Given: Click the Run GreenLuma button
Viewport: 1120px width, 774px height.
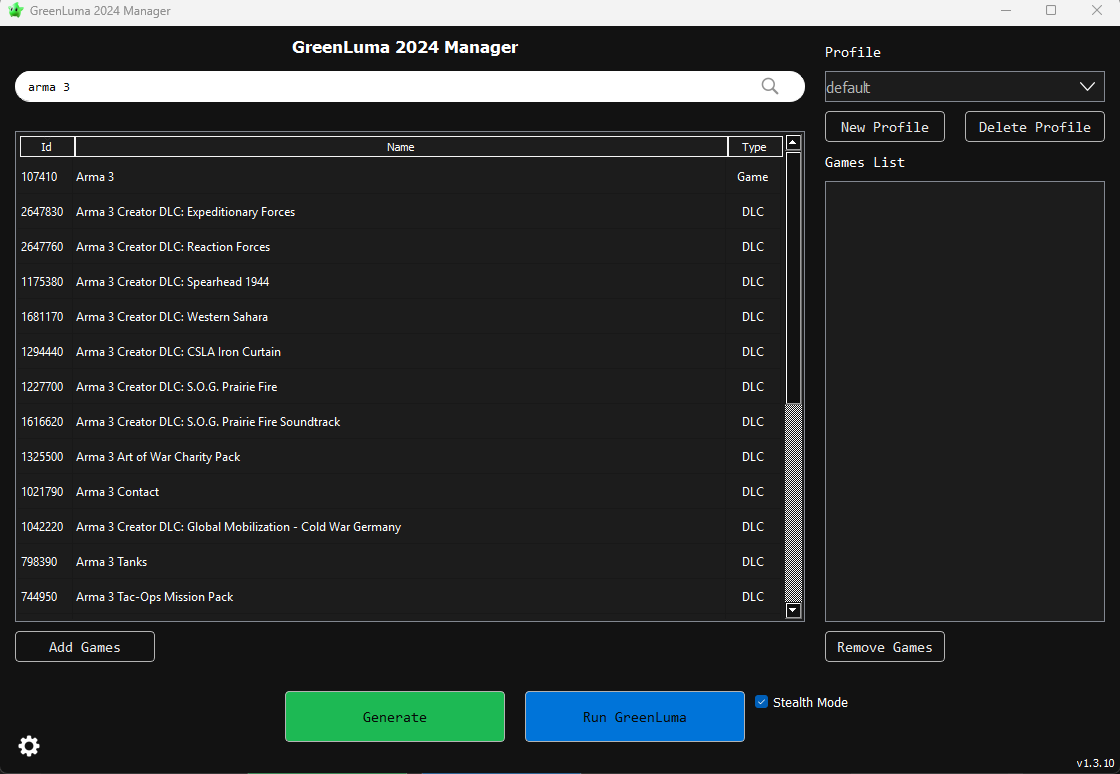Looking at the screenshot, I should pos(634,717).
